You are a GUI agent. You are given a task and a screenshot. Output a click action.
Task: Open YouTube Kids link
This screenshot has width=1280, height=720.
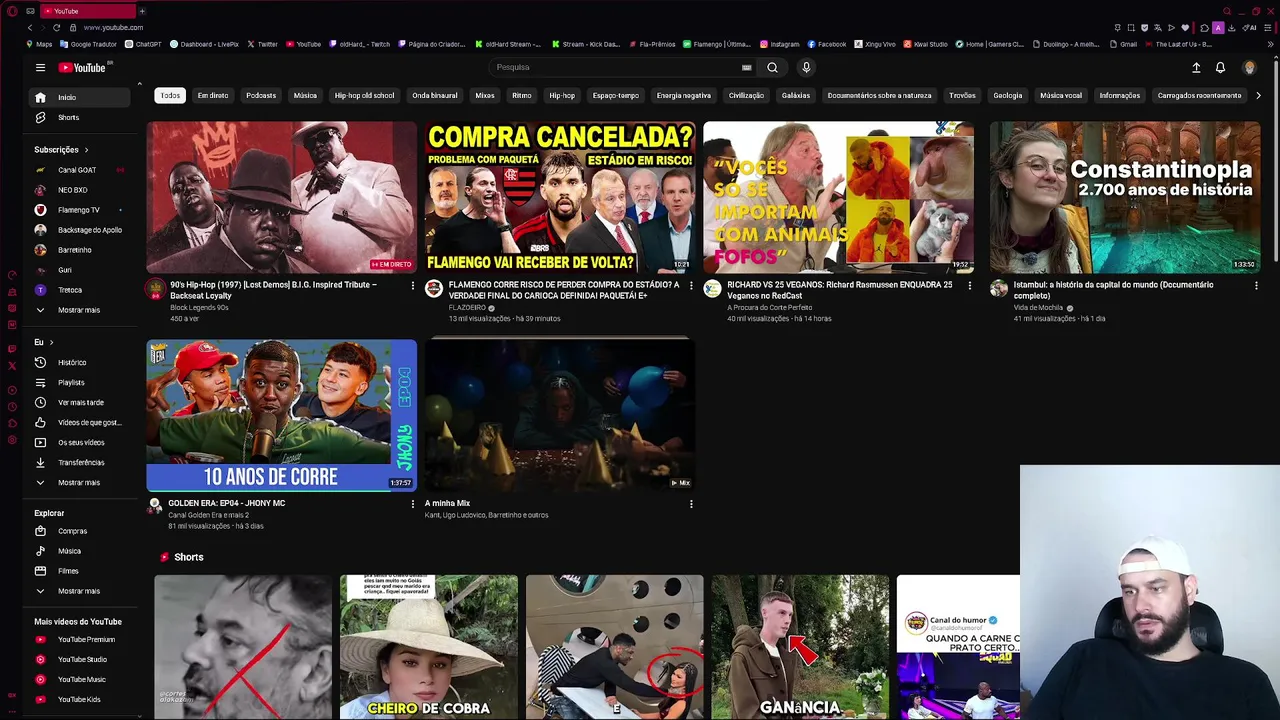coord(80,699)
